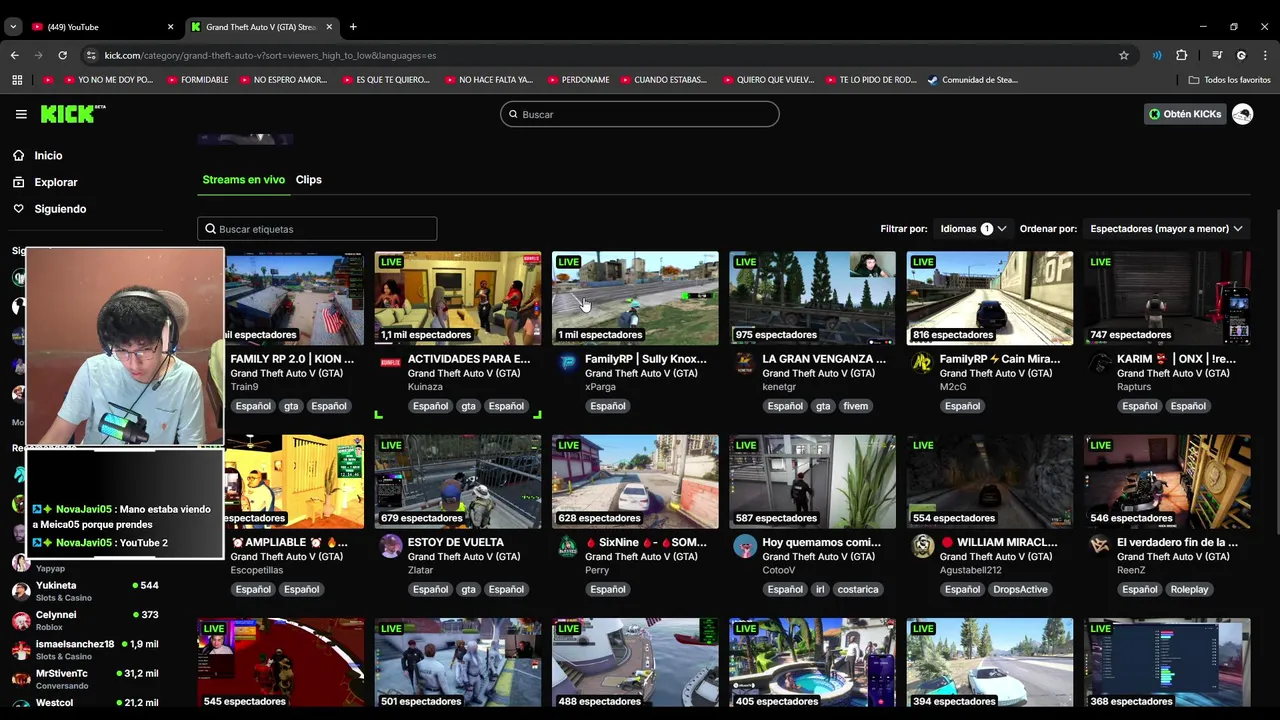
Task: Open a new browser tab
Action: click(353, 27)
